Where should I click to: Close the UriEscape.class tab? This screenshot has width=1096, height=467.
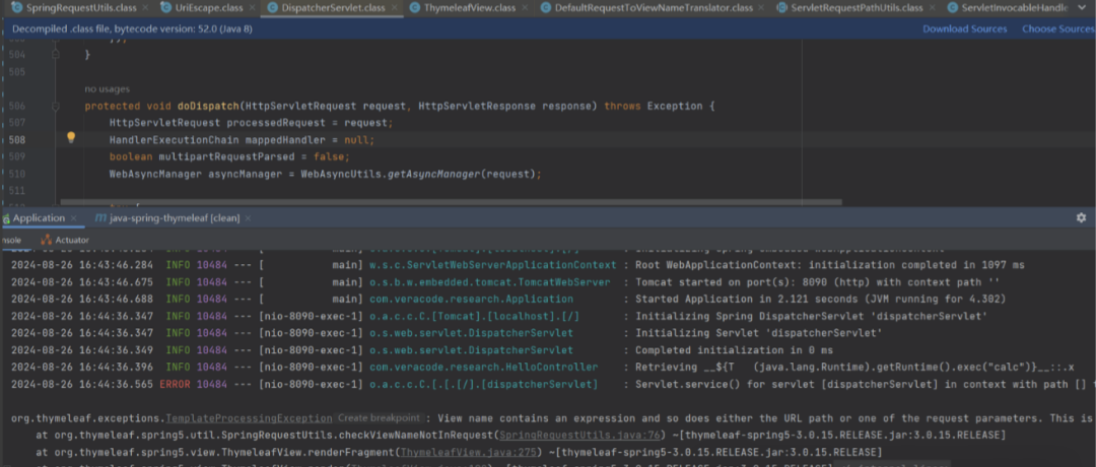point(253,8)
